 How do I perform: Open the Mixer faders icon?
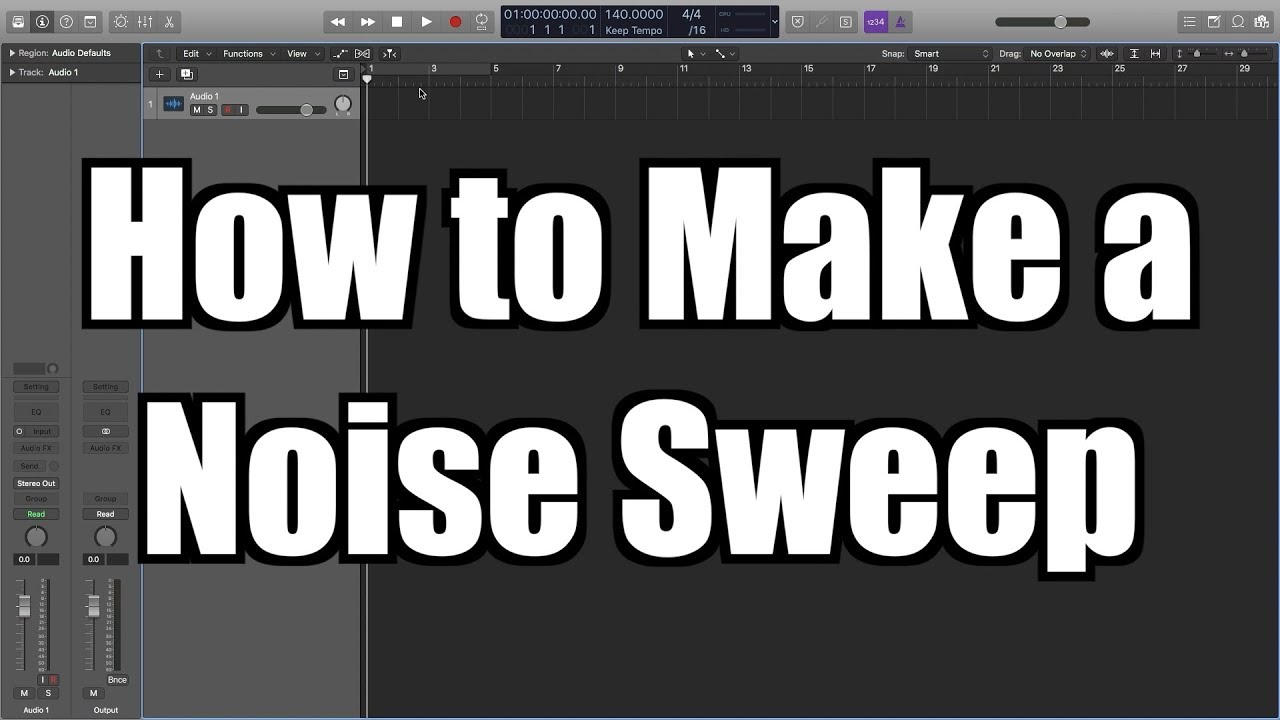pyautogui.click(x=145, y=21)
